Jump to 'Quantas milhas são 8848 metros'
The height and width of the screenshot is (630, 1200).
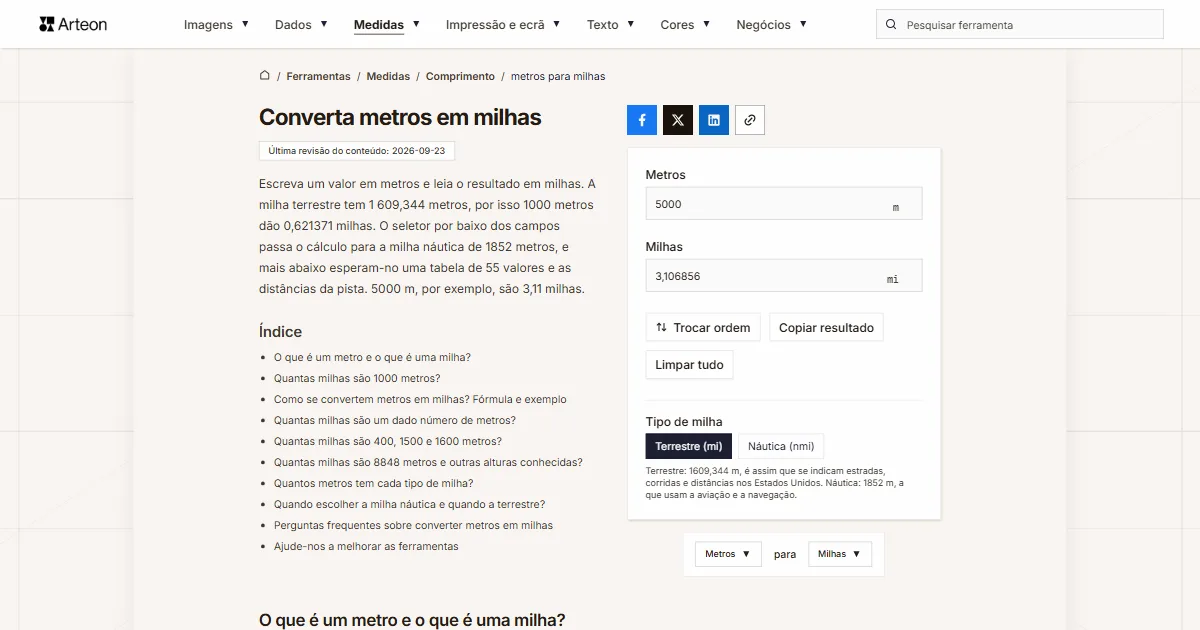(428, 462)
